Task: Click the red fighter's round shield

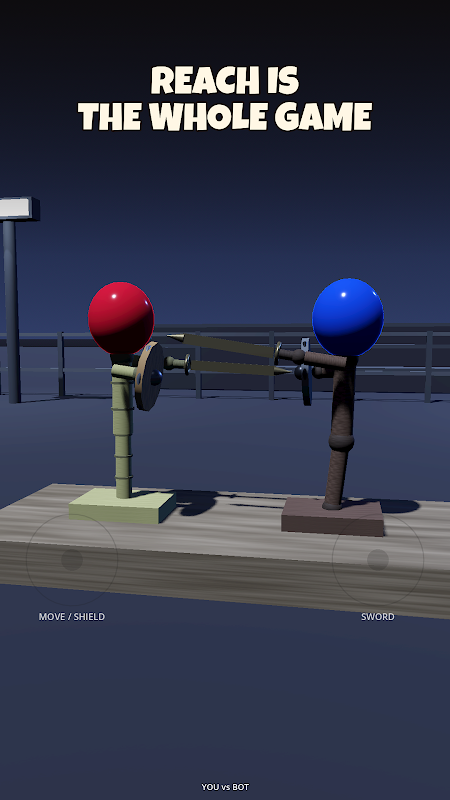Action: [148, 376]
